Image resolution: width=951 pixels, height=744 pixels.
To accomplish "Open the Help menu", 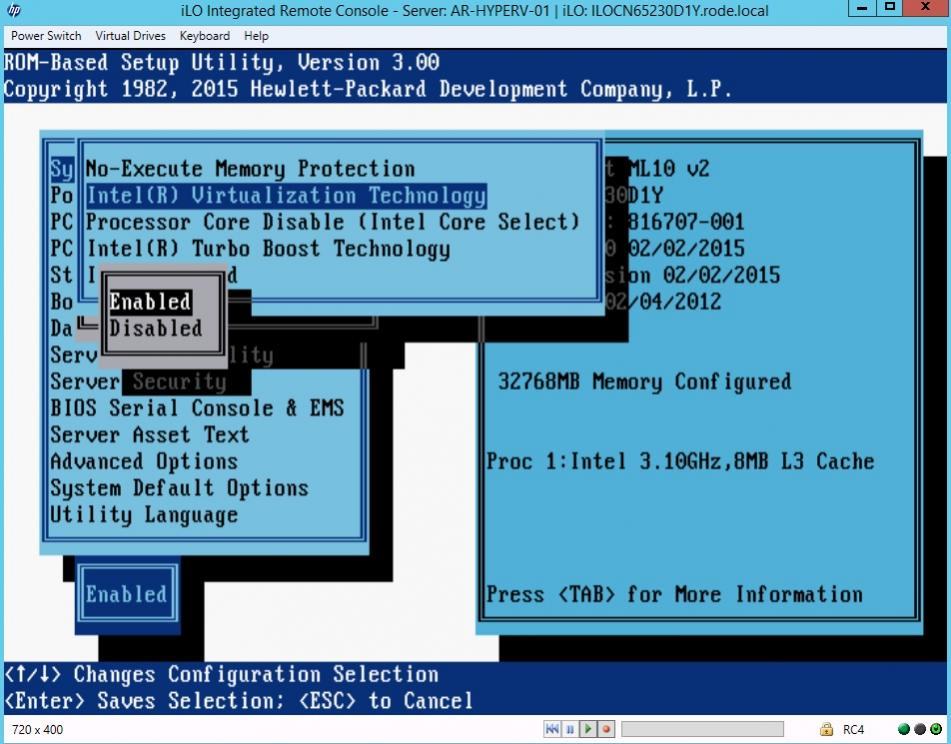I will pos(256,36).
